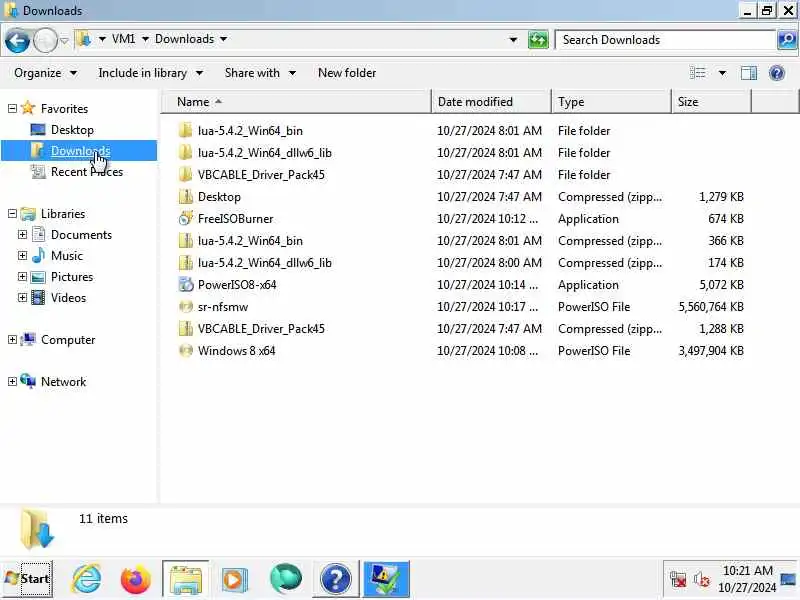
Task: Launch Firefox from the taskbar
Action: coord(135,579)
